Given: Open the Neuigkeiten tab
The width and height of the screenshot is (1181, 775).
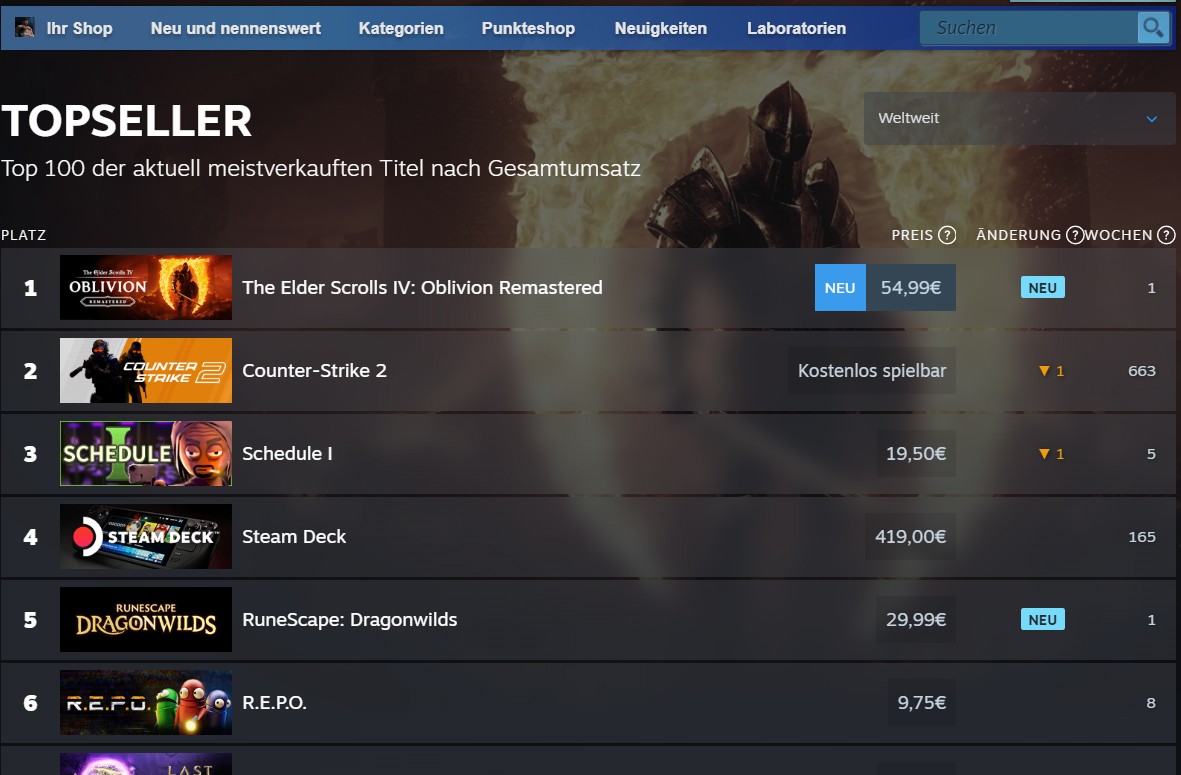Looking at the screenshot, I should (661, 29).
